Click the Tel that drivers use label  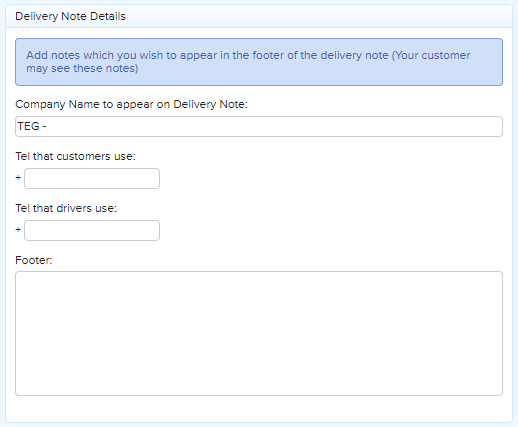[x=66, y=208]
